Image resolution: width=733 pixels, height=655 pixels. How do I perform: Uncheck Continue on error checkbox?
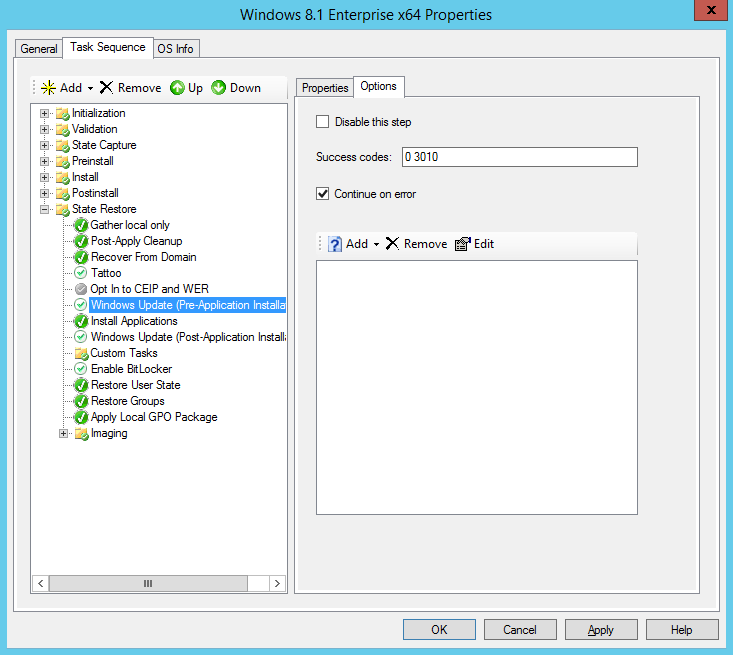click(x=323, y=194)
